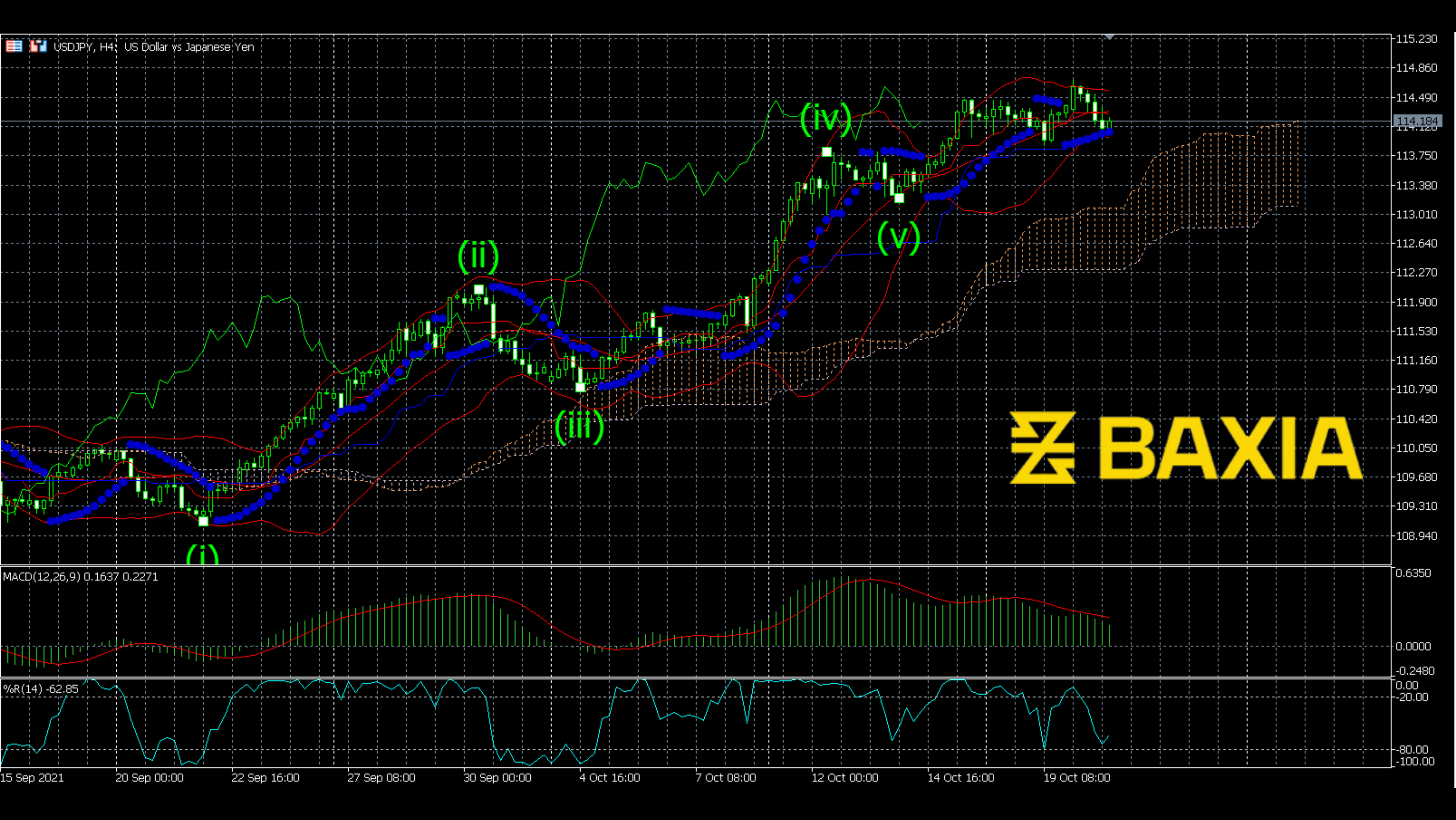The image size is (1456, 820).
Task: Click the 110.790 price scale value
Action: click(x=1416, y=389)
